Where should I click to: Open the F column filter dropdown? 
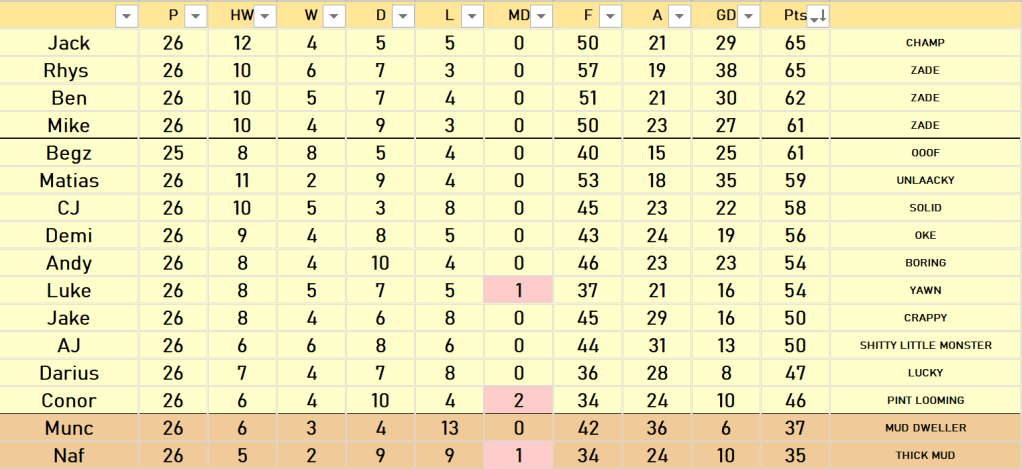tap(610, 16)
